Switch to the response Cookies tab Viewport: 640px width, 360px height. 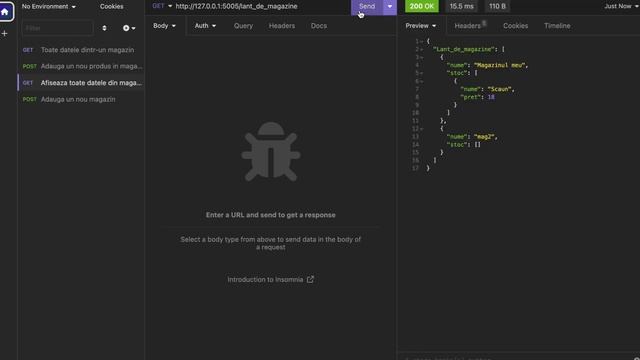(516, 26)
